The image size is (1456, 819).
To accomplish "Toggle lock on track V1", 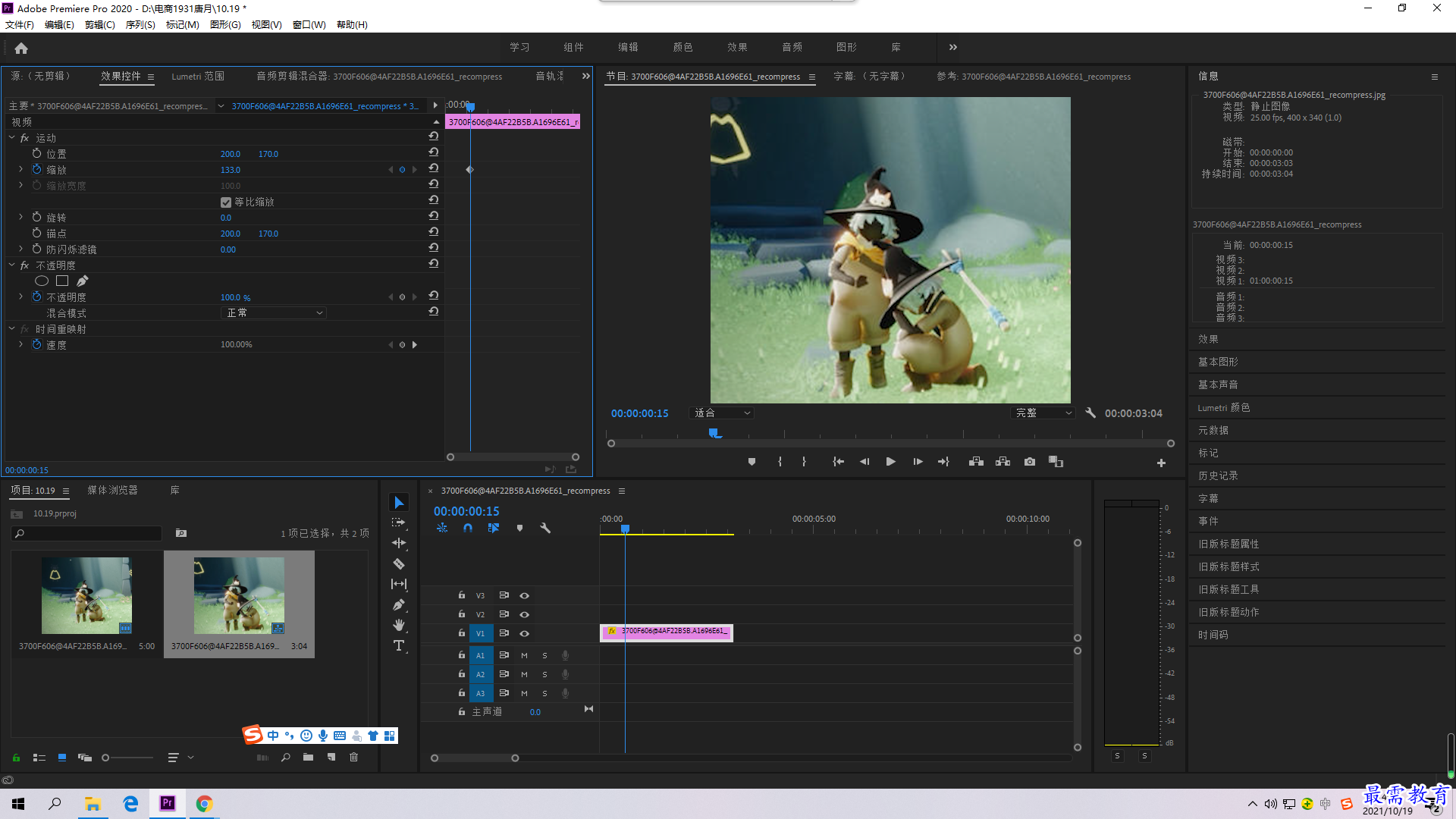I will pos(462,633).
